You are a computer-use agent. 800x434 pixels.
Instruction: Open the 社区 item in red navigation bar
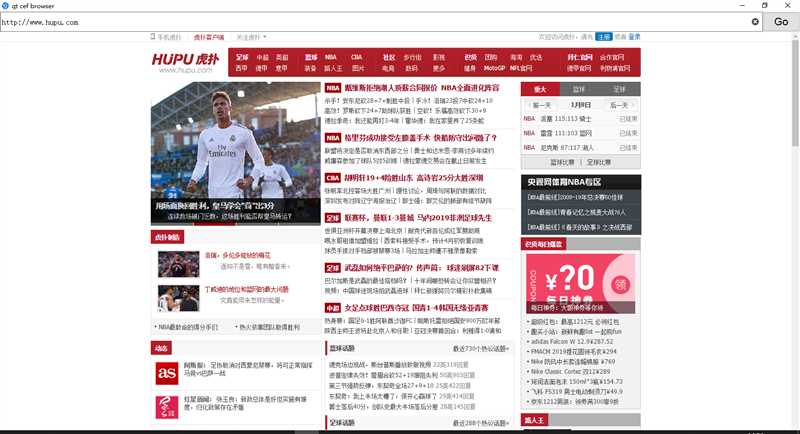click(389, 57)
